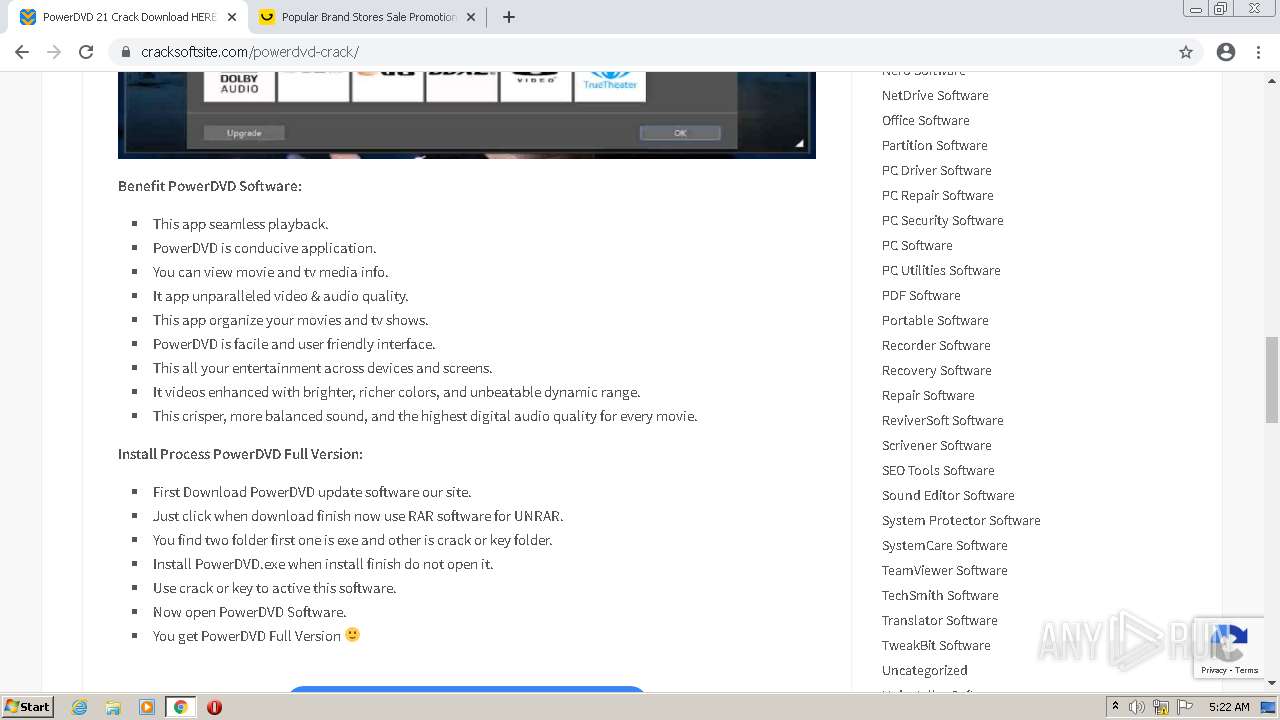Click 'Use crack or key to active' bullet
This screenshot has width=1280, height=720.
pos(275,588)
